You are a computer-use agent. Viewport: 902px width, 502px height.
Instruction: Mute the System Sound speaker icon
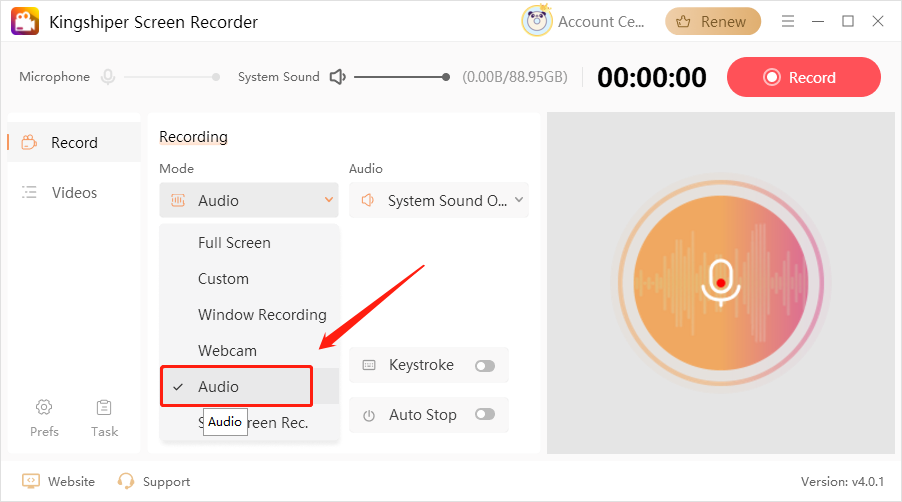coord(337,76)
